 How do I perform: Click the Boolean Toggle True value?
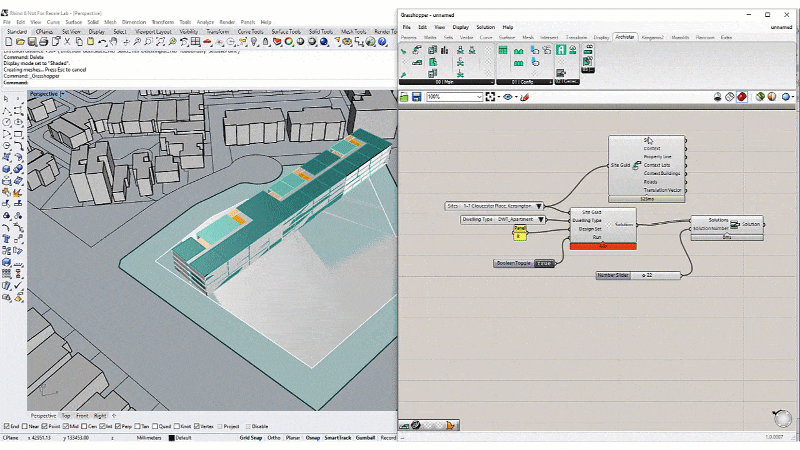[545, 263]
